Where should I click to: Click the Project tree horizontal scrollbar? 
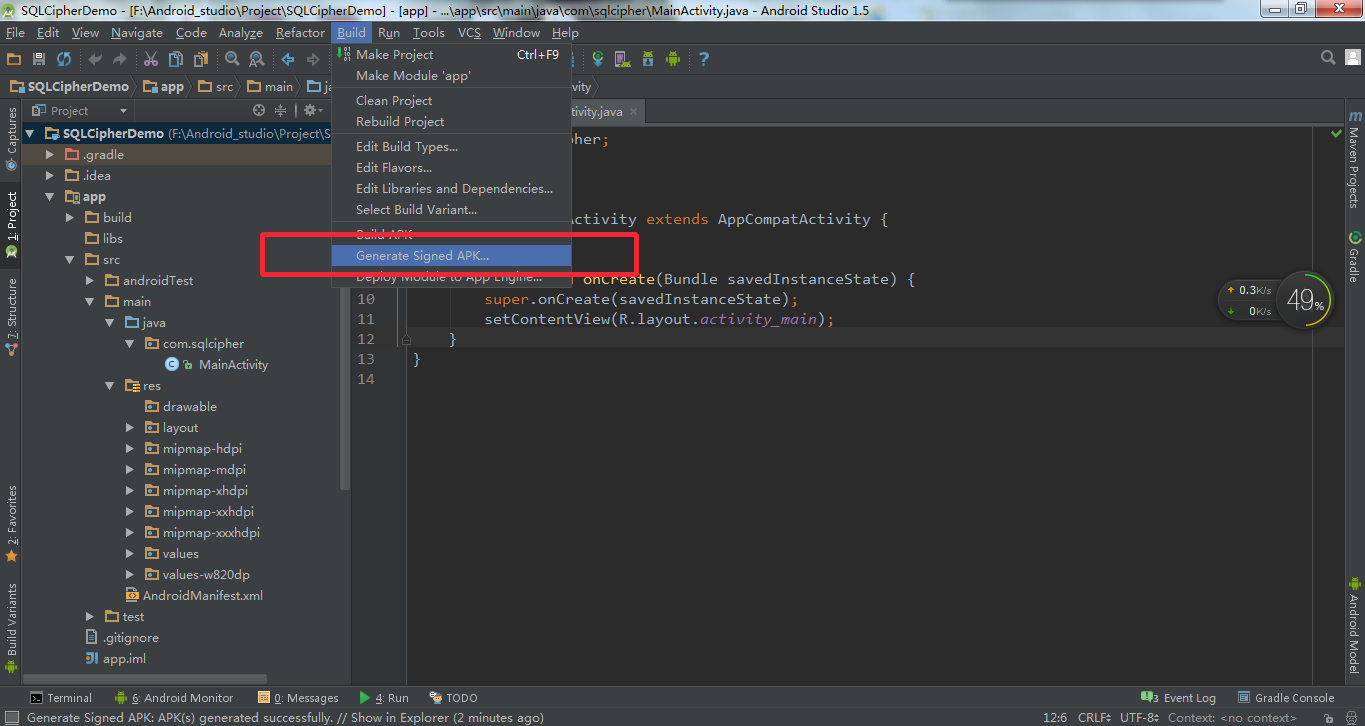(x=145, y=679)
